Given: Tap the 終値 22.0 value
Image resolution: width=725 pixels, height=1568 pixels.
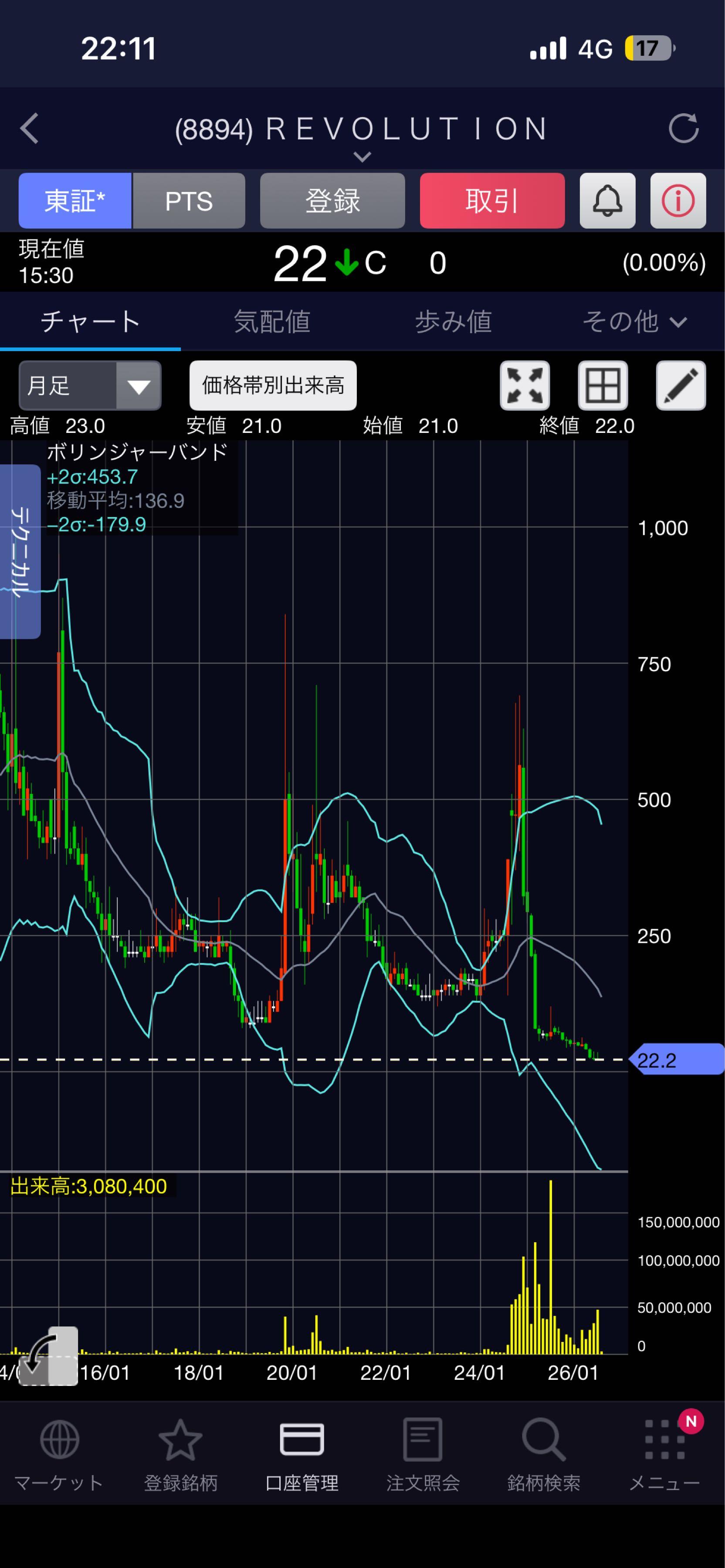Looking at the screenshot, I should pyautogui.click(x=587, y=426).
